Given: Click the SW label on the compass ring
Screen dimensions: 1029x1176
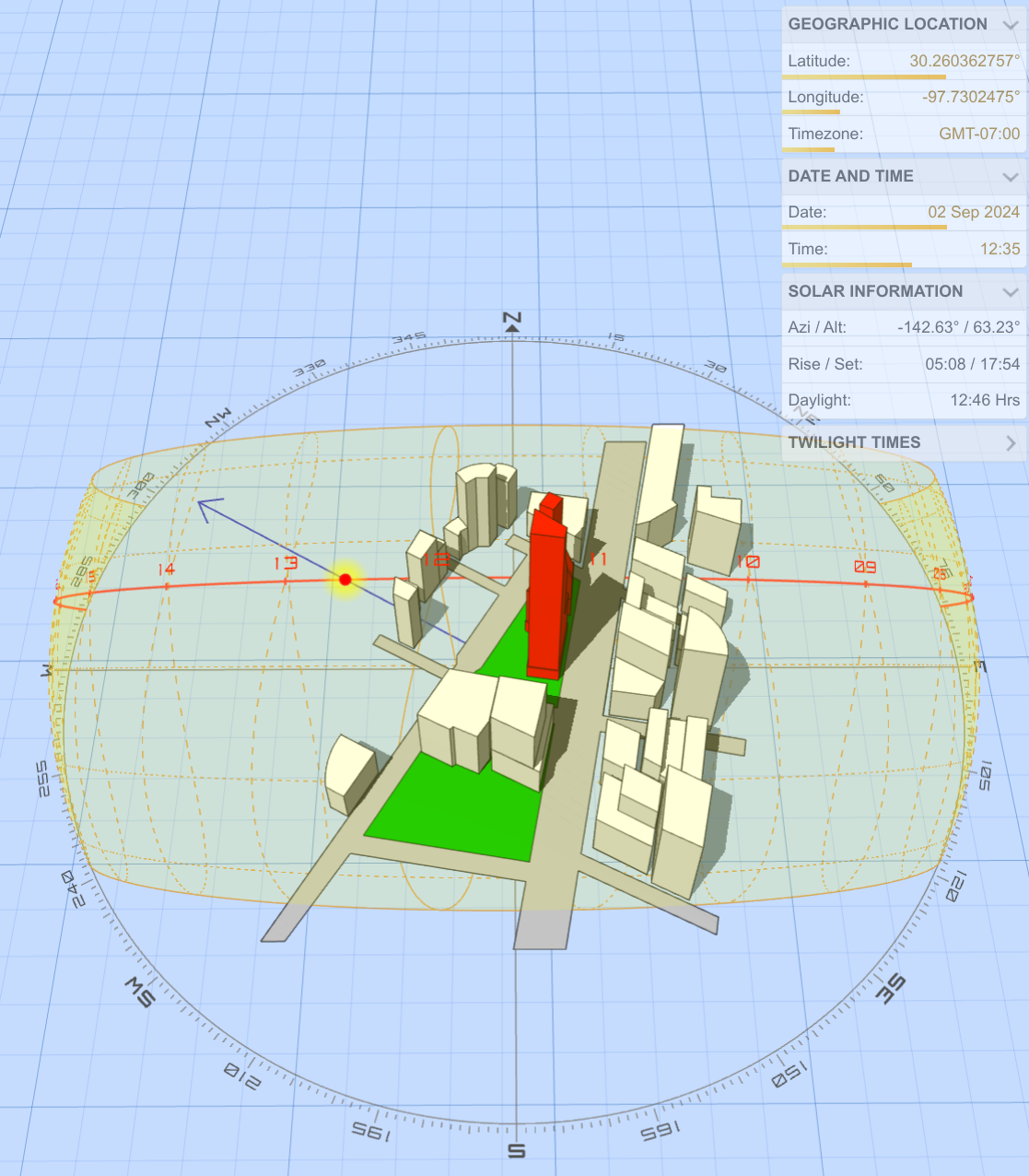Looking at the screenshot, I should (138, 993).
